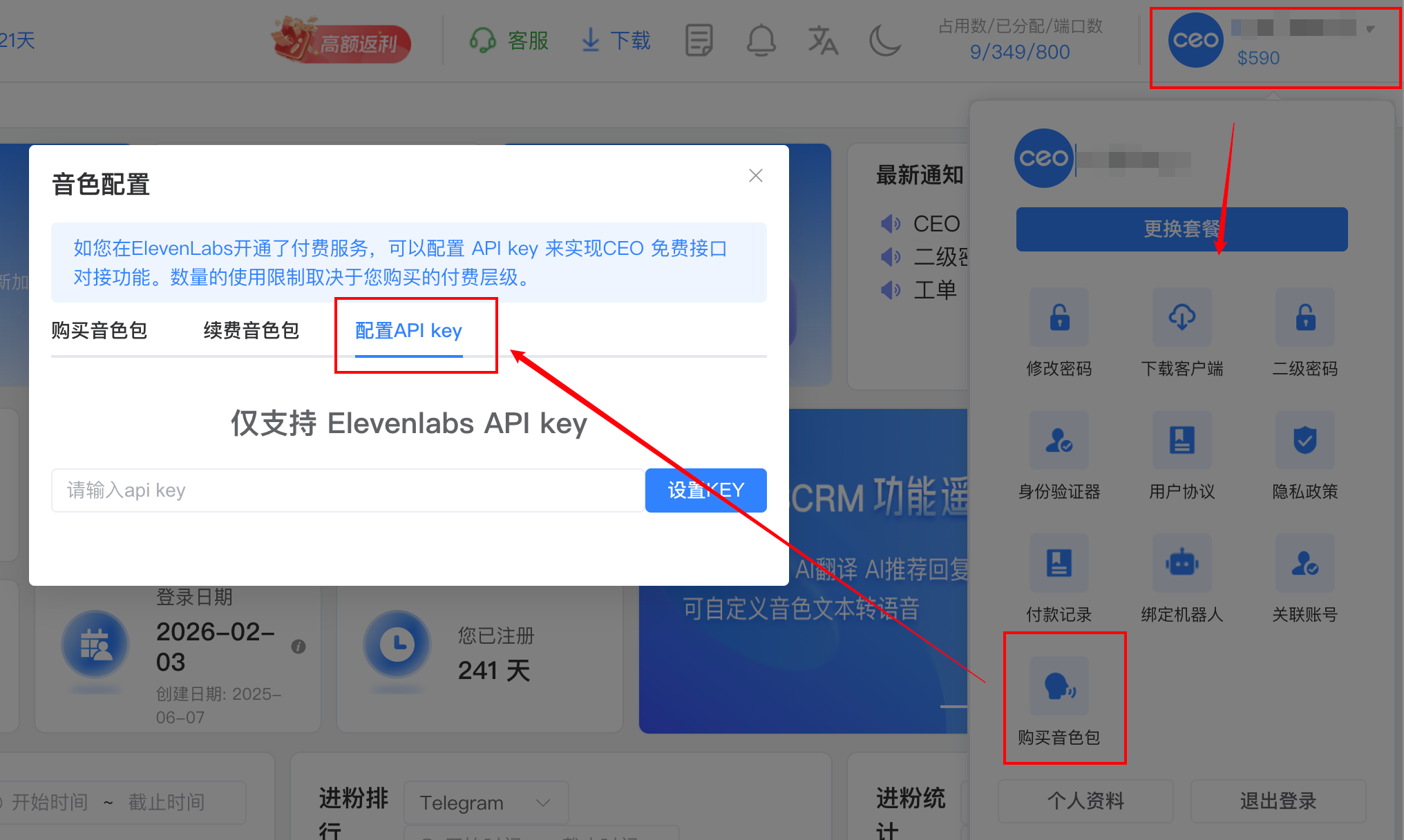Open 身份验证器 authenticator icon

point(1059,441)
